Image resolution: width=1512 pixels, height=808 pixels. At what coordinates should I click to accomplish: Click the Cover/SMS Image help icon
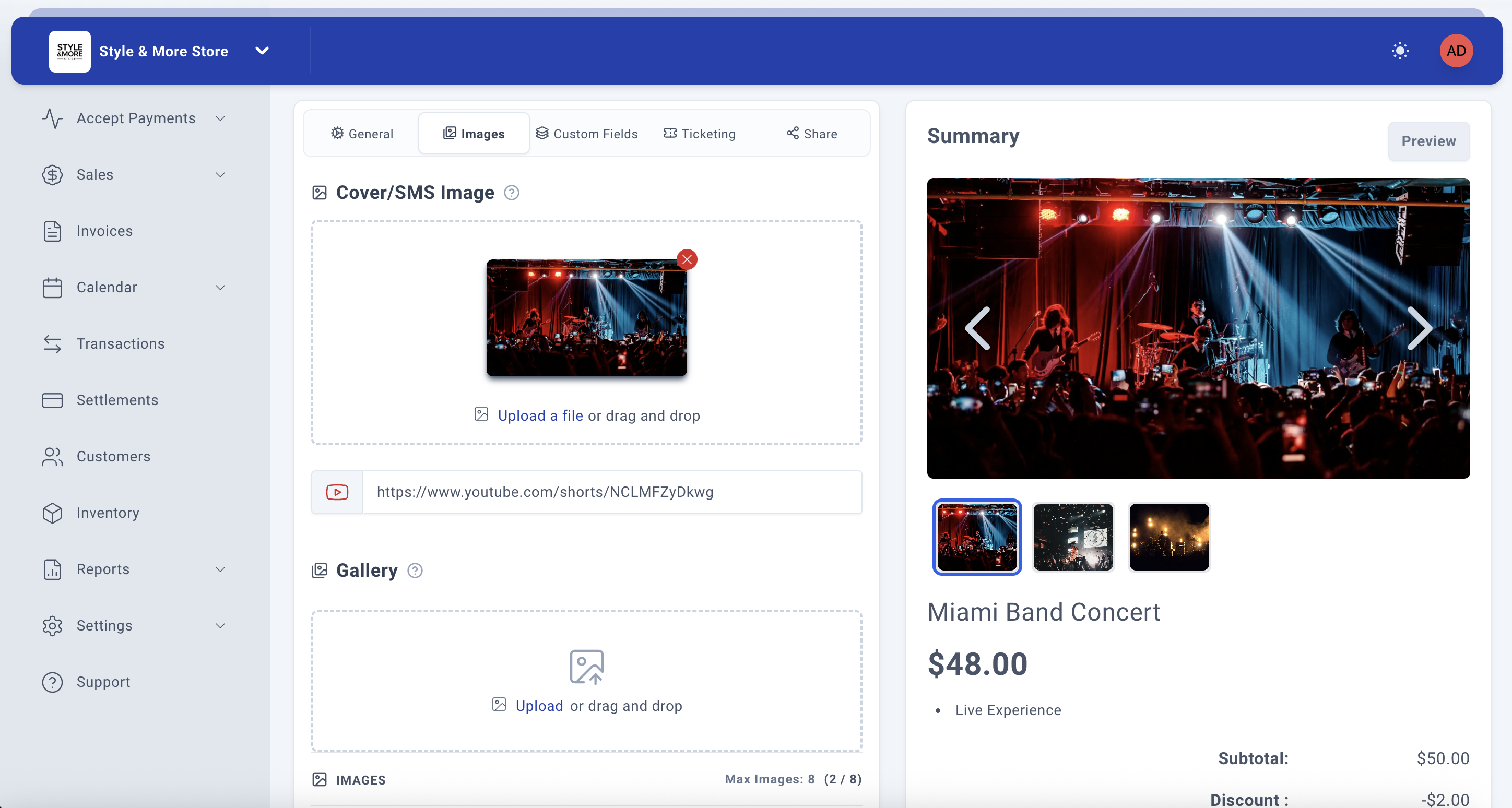[511, 193]
